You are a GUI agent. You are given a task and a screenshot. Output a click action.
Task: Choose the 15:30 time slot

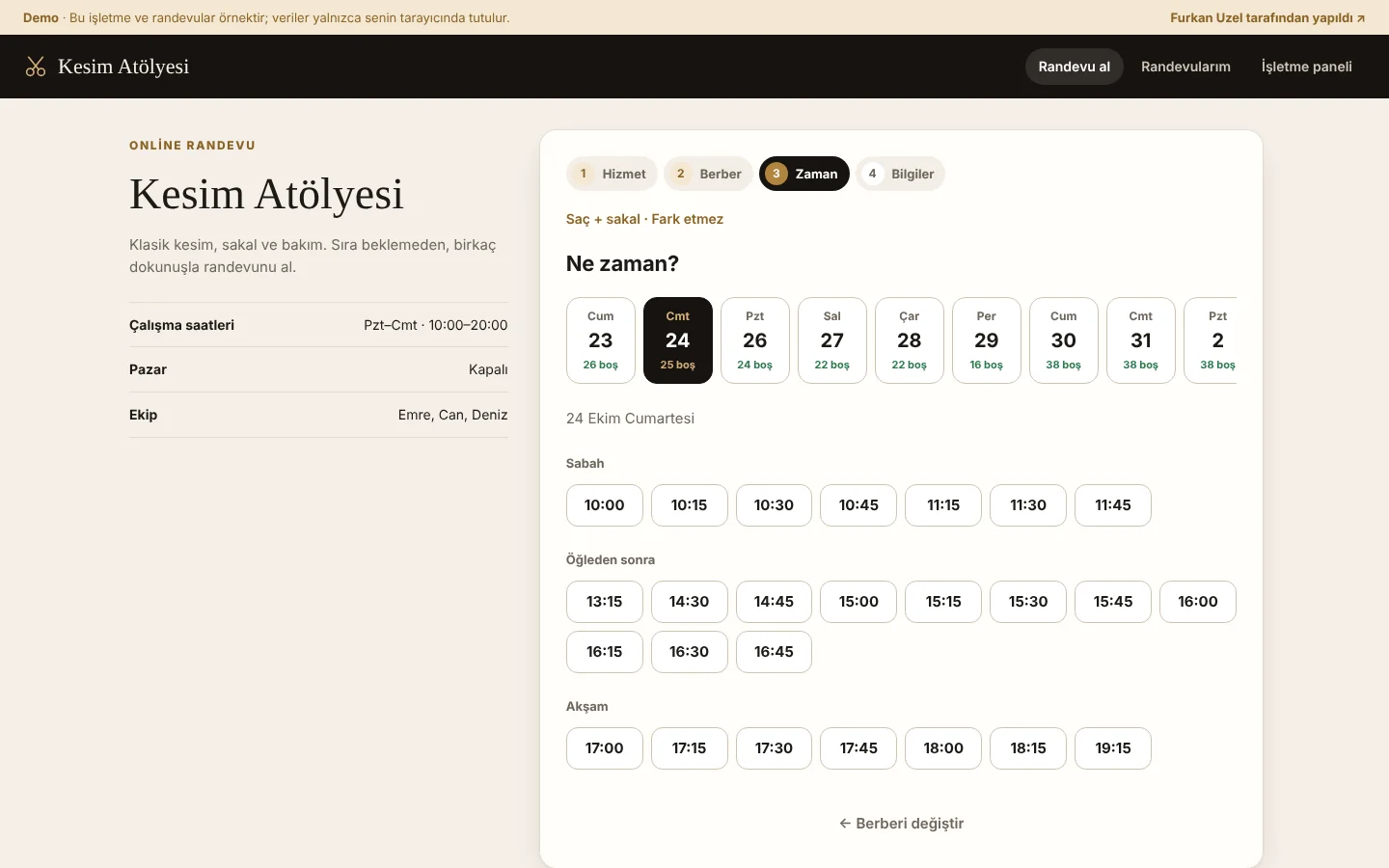pos(1028,602)
